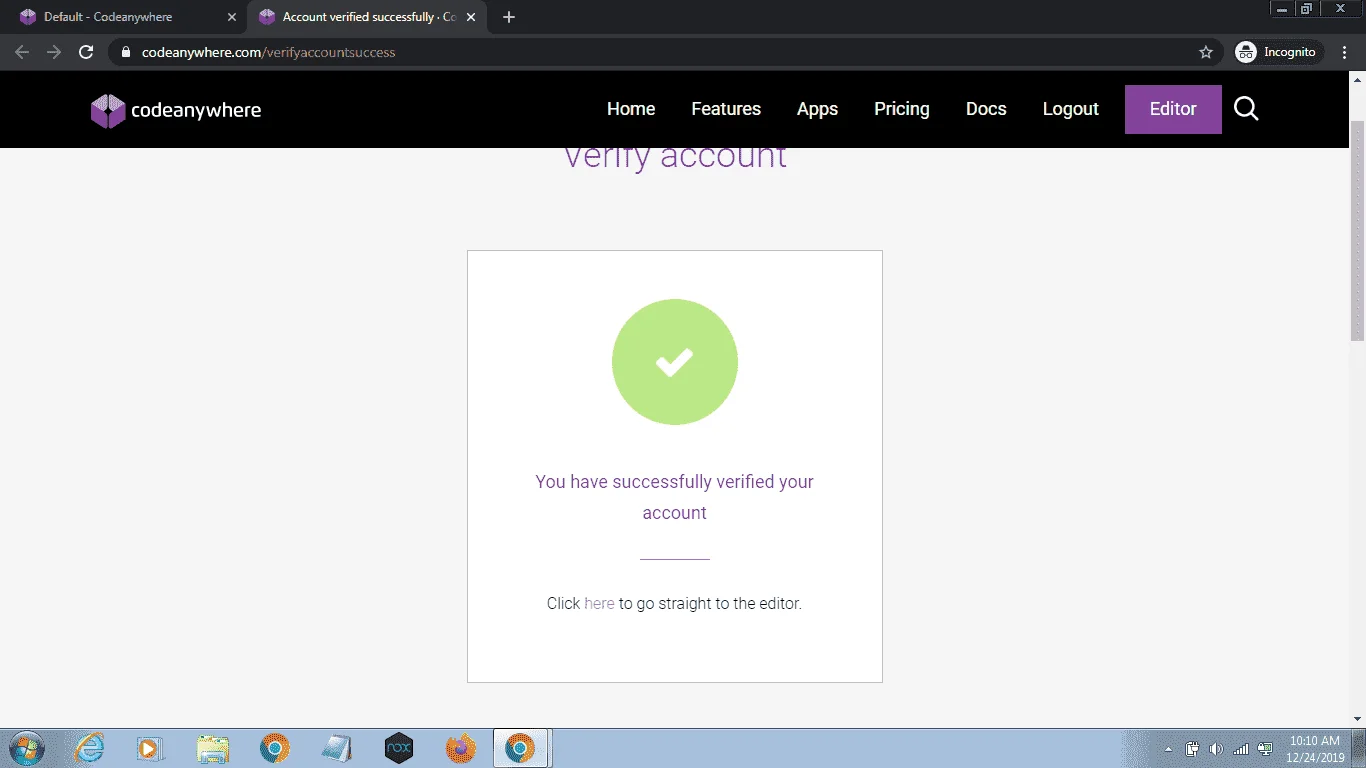Go back with browser back arrow
The height and width of the screenshot is (768, 1366).
pos(22,52)
